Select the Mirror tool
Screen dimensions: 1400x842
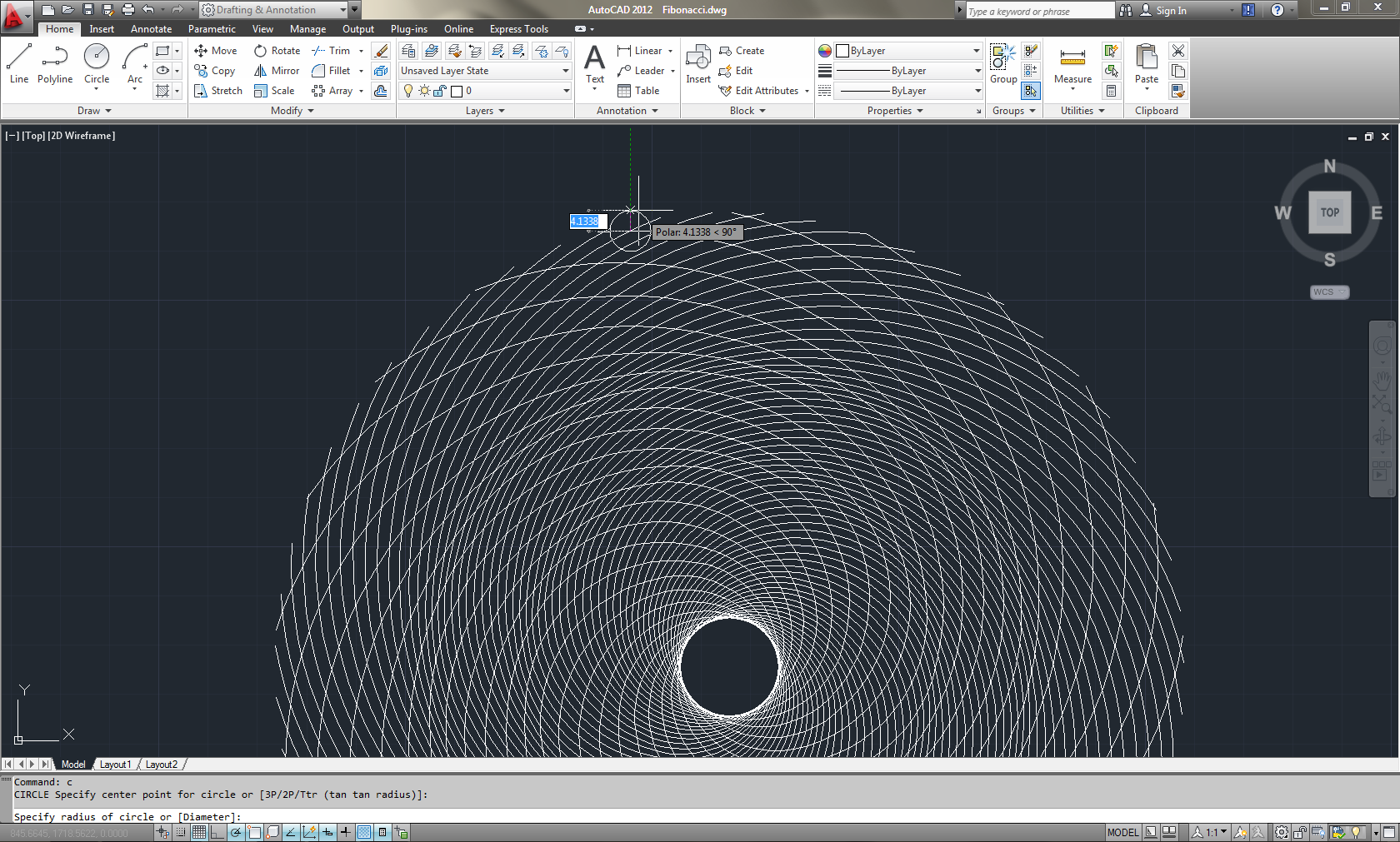pos(277,71)
